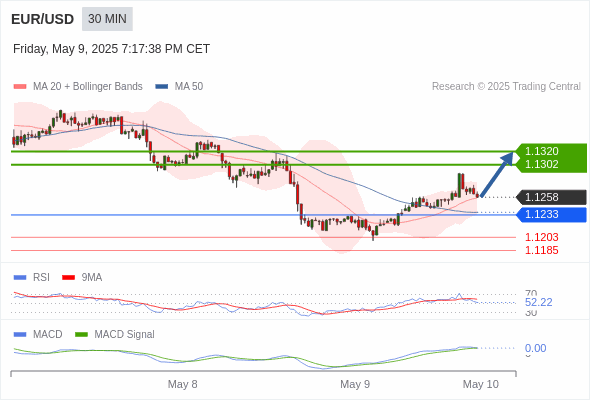590x400 pixels.
Task: Click the 9MA red legend swatch
Action: tap(68, 278)
